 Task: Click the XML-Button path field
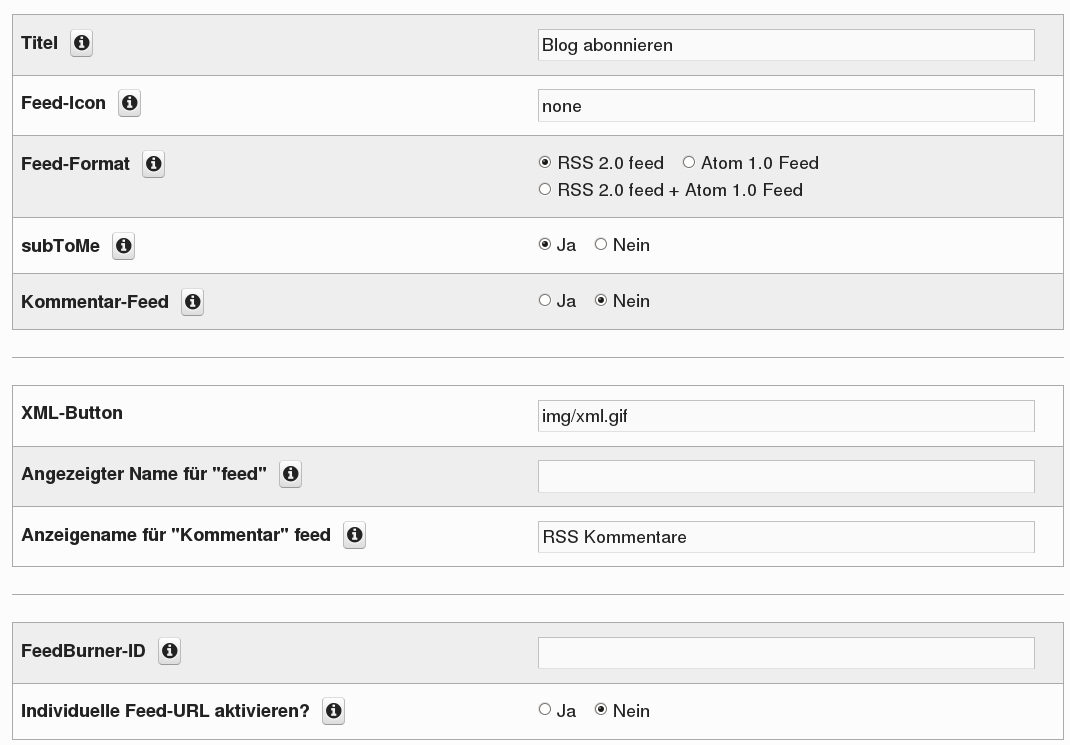tap(786, 416)
